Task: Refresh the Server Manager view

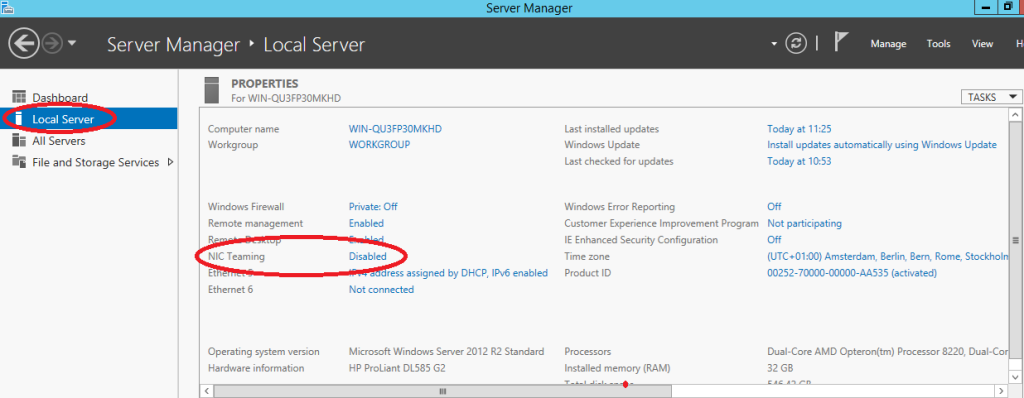Action: [x=795, y=44]
